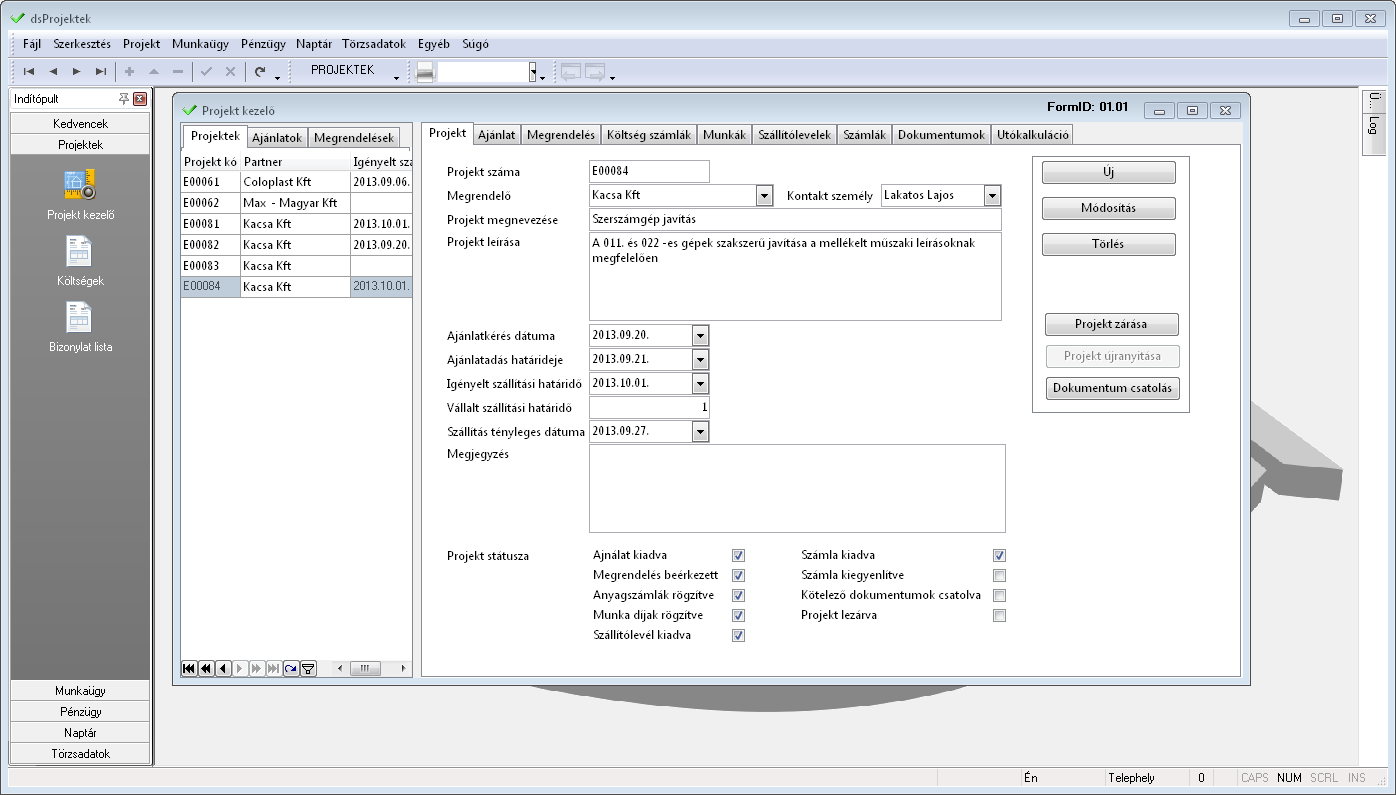This screenshot has height=795, width=1396.
Task: Switch to the Költség számlák tab
Action: click(x=649, y=135)
